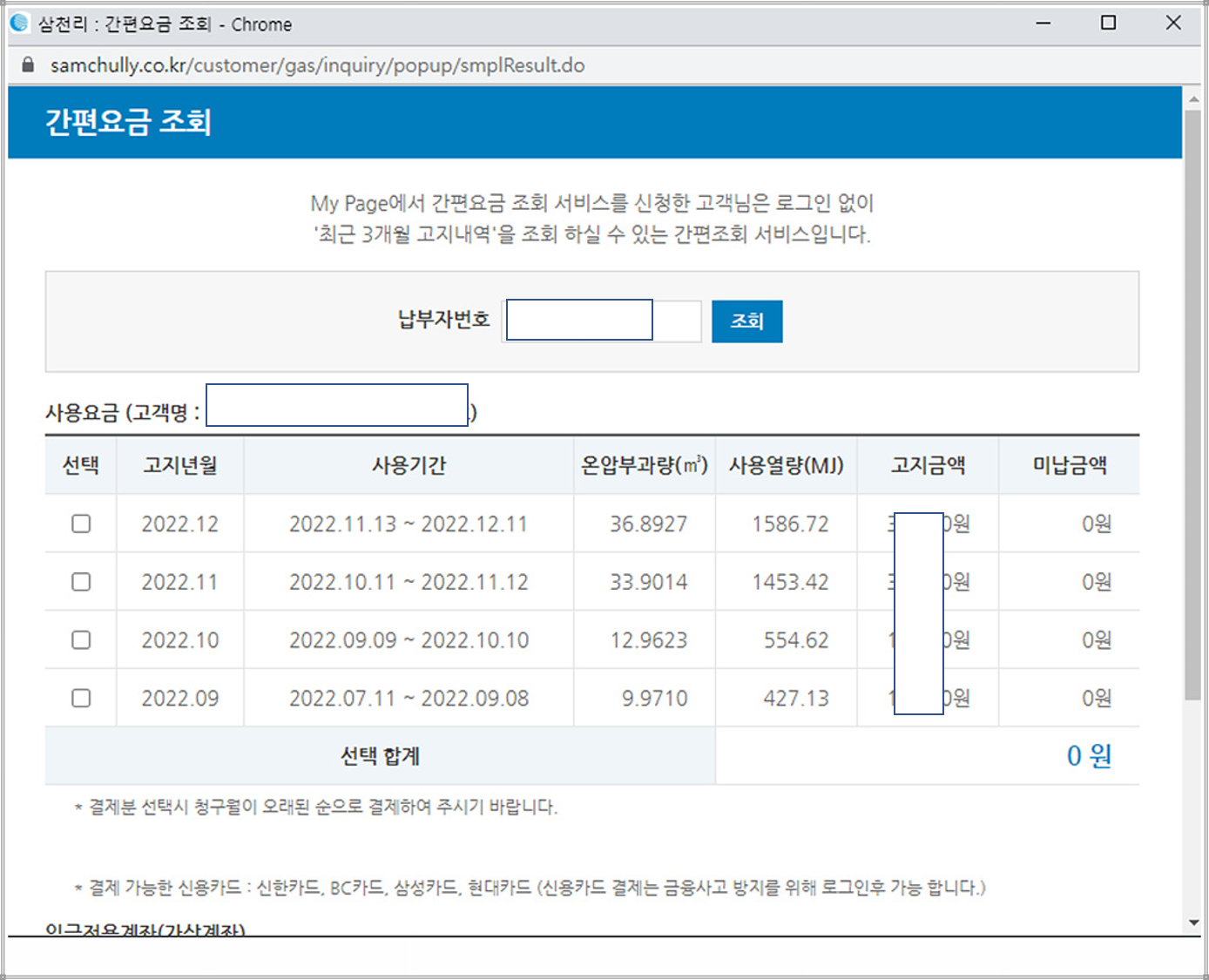Image resolution: width=1209 pixels, height=980 pixels.
Task: Click the lock icon in address bar
Action: [28, 65]
